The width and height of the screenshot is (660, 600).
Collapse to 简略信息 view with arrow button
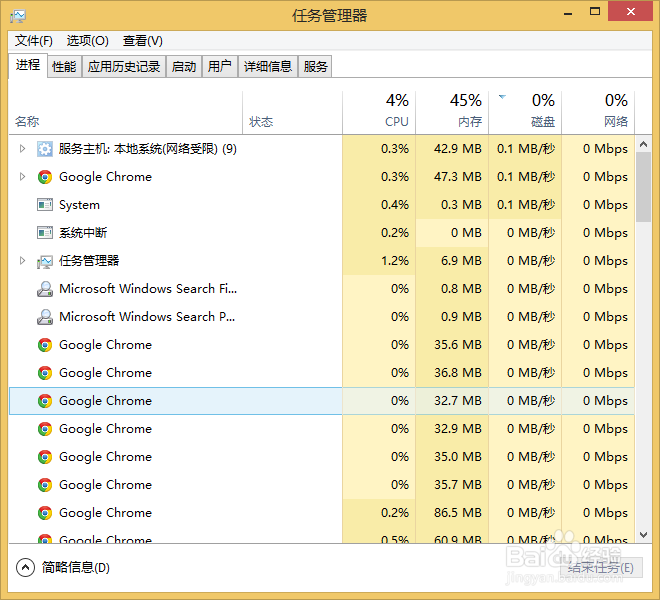pos(25,568)
